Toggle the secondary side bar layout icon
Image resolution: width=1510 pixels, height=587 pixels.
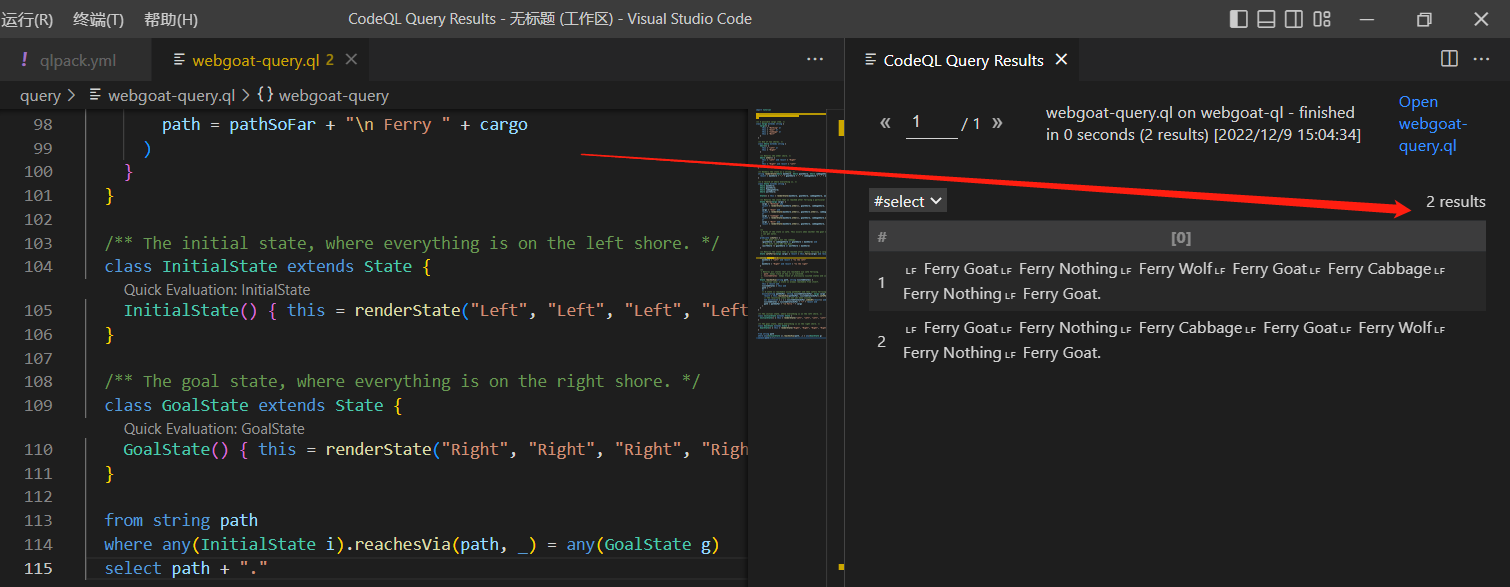coord(1294,19)
